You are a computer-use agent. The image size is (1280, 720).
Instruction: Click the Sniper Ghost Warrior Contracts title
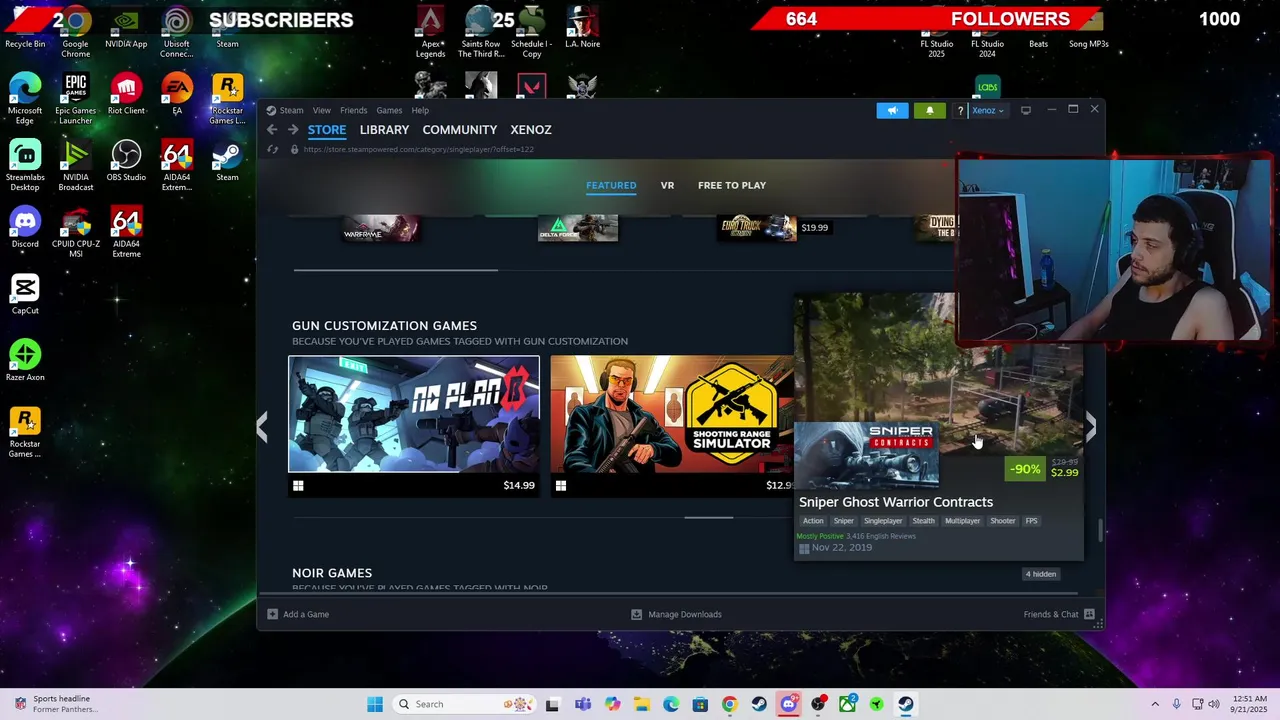896,502
